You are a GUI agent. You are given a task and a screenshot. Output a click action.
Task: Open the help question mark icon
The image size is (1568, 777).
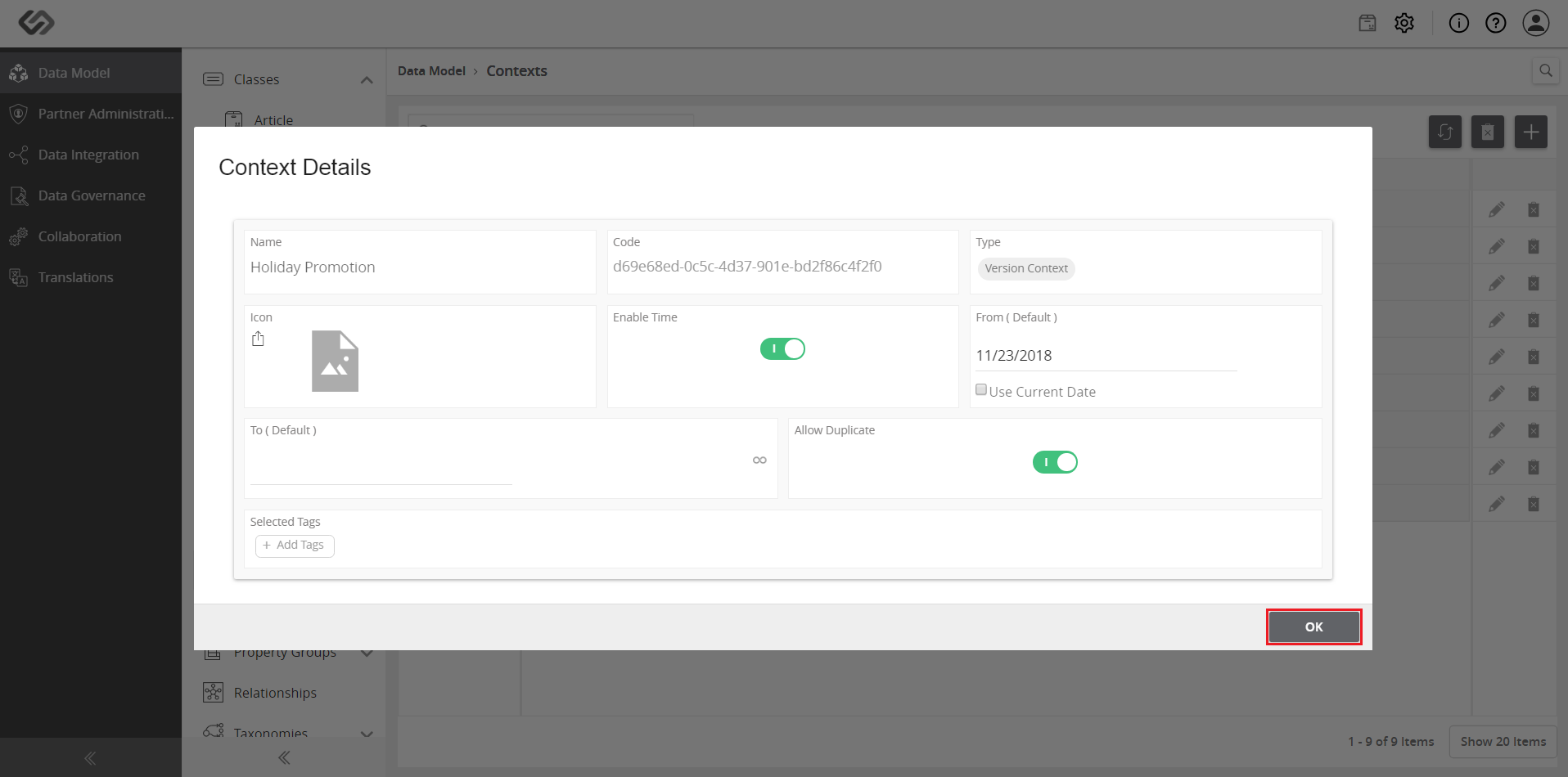tap(1496, 23)
